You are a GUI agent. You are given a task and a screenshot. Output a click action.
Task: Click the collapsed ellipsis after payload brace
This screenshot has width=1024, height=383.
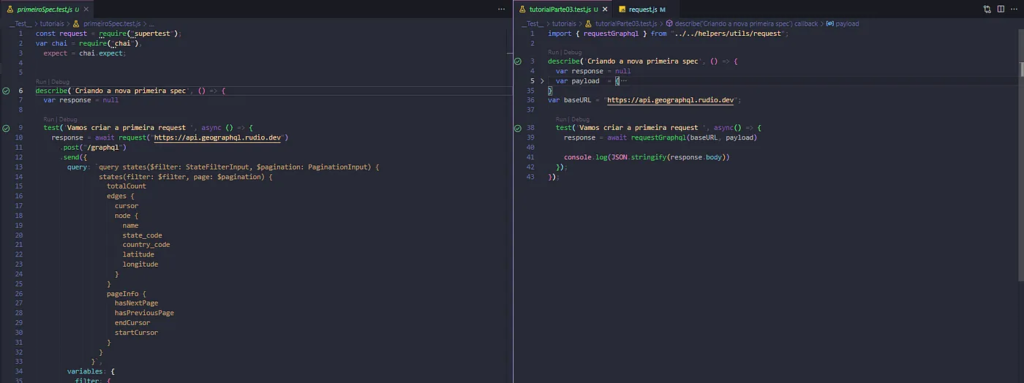[x=623, y=81]
